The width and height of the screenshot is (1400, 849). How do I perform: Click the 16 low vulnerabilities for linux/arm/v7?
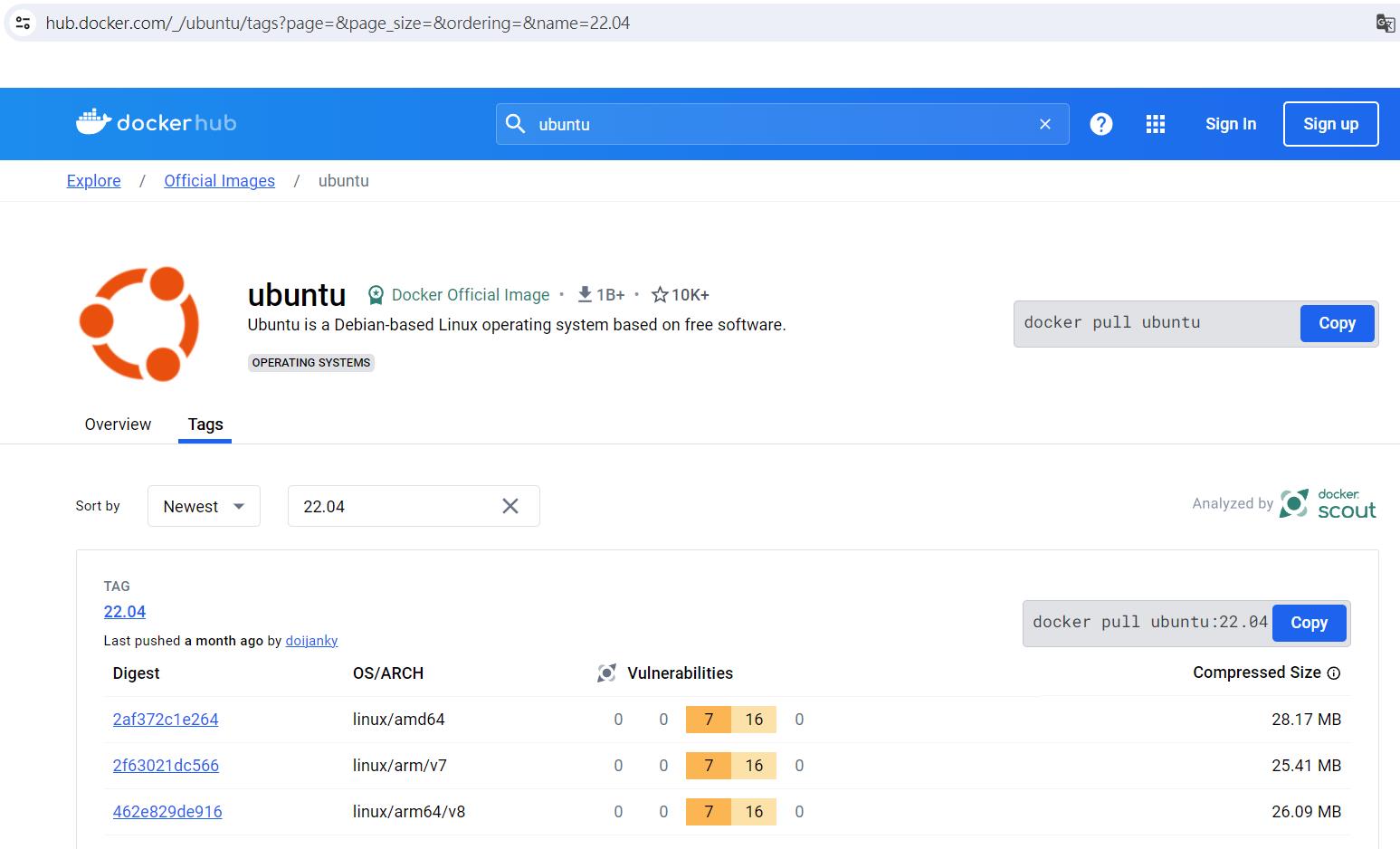(x=754, y=766)
